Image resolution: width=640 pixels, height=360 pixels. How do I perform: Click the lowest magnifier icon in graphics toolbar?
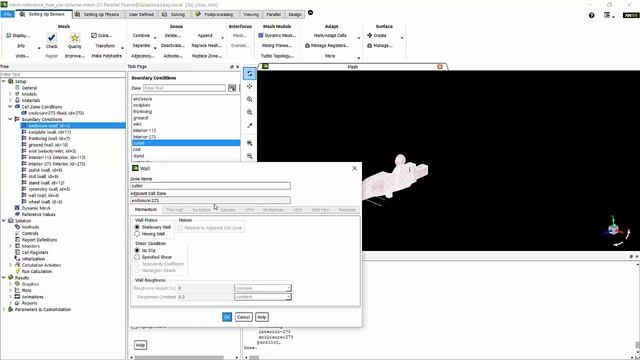(x=249, y=156)
